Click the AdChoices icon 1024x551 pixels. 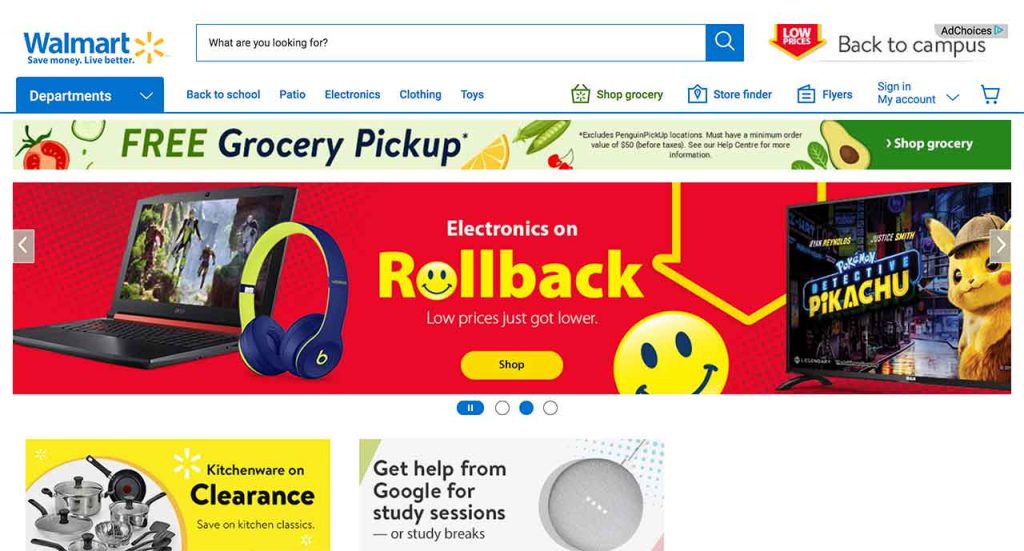998,30
